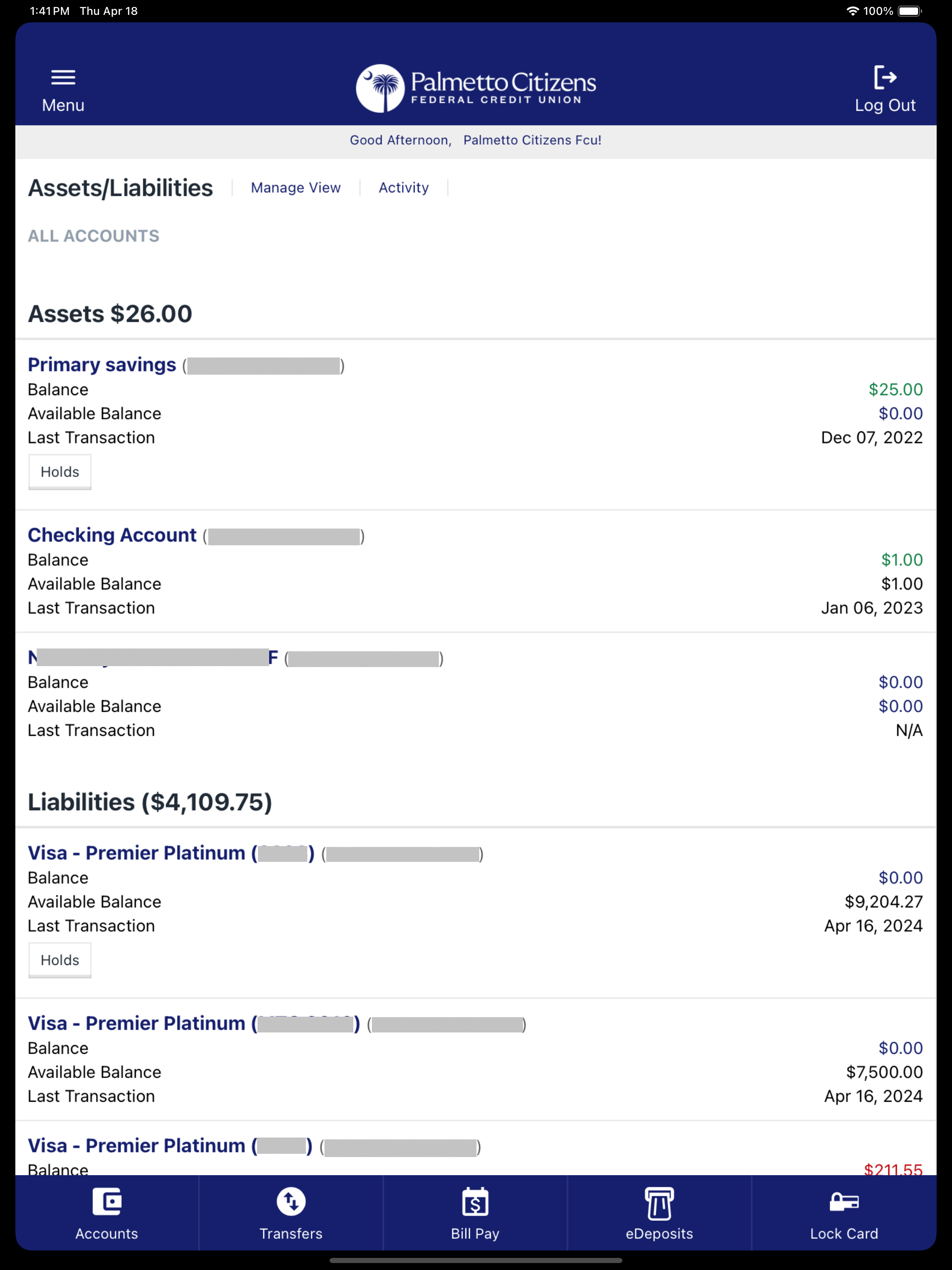The width and height of the screenshot is (952, 1270).
Task: Select the Bill Pay tab label
Action: click(x=476, y=1234)
